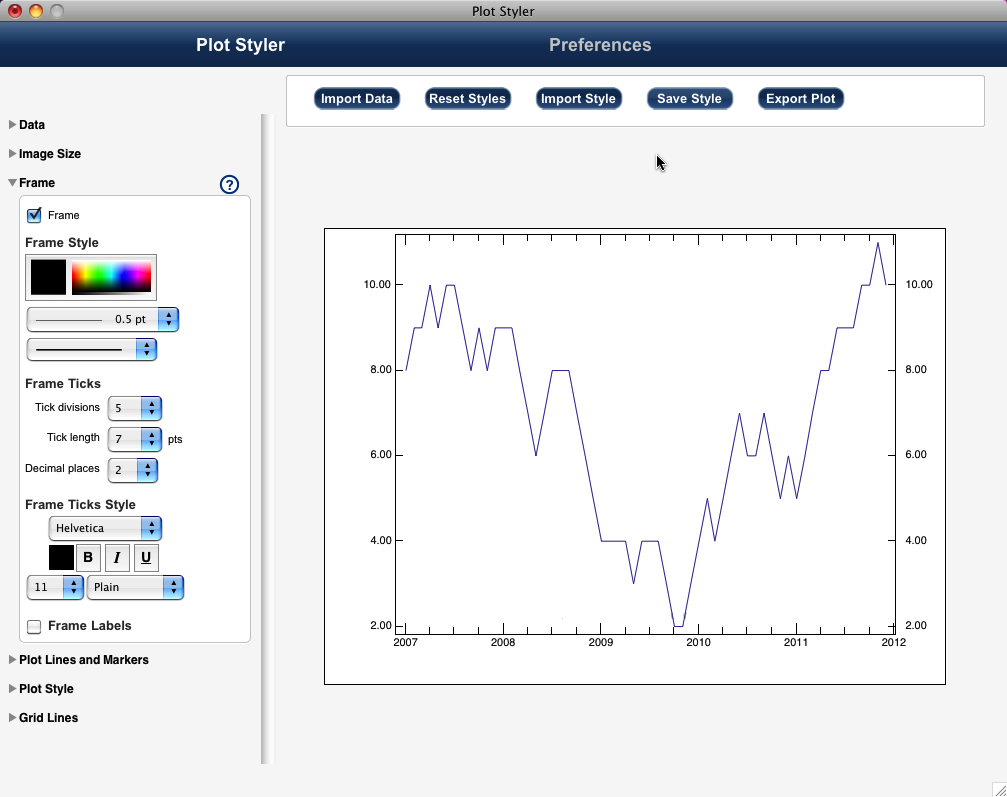Toggle bold for frame ticks text
This screenshot has width=1007, height=797.
pos(88,557)
